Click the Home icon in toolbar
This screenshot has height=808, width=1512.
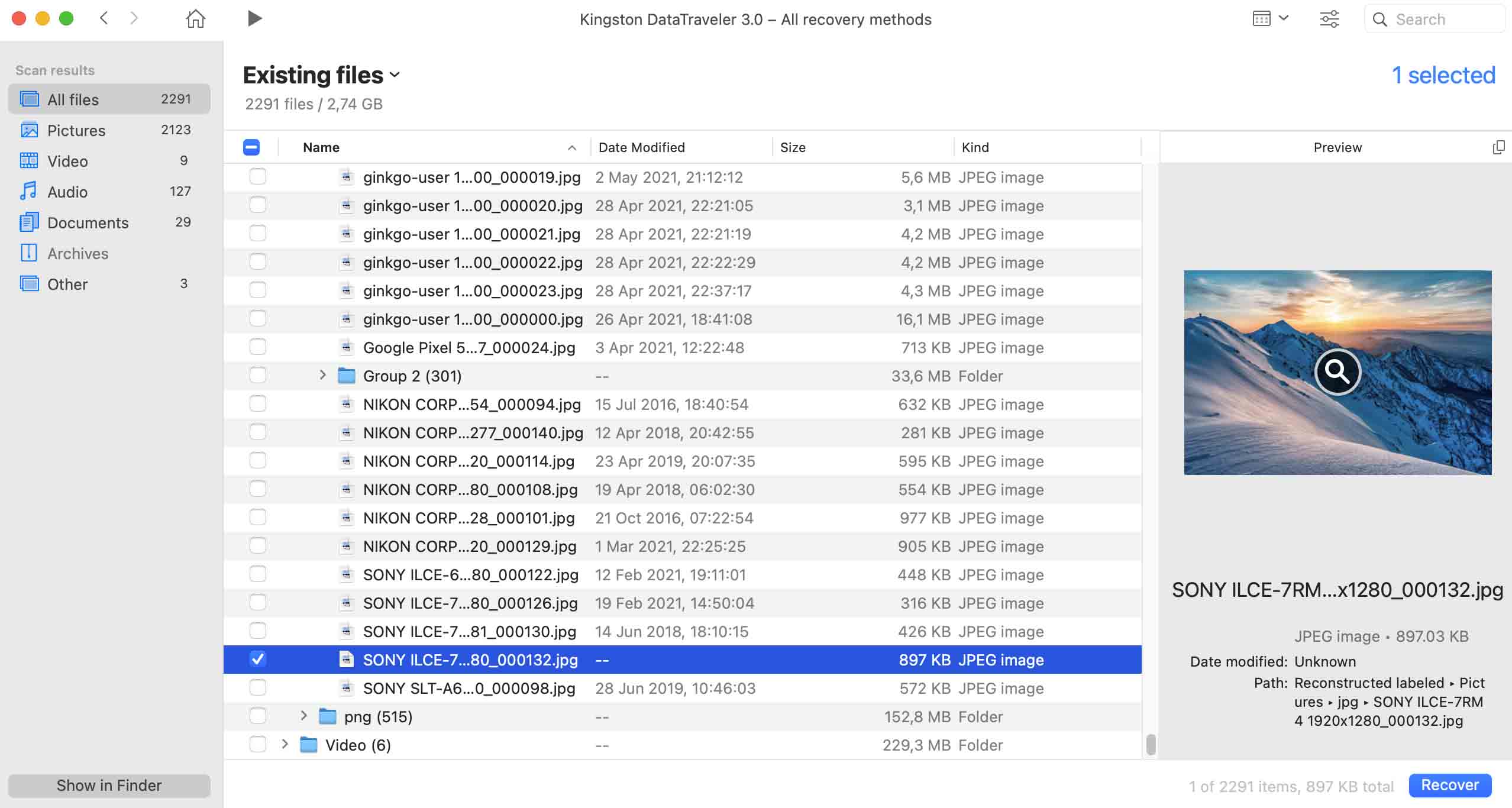point(195,19)
